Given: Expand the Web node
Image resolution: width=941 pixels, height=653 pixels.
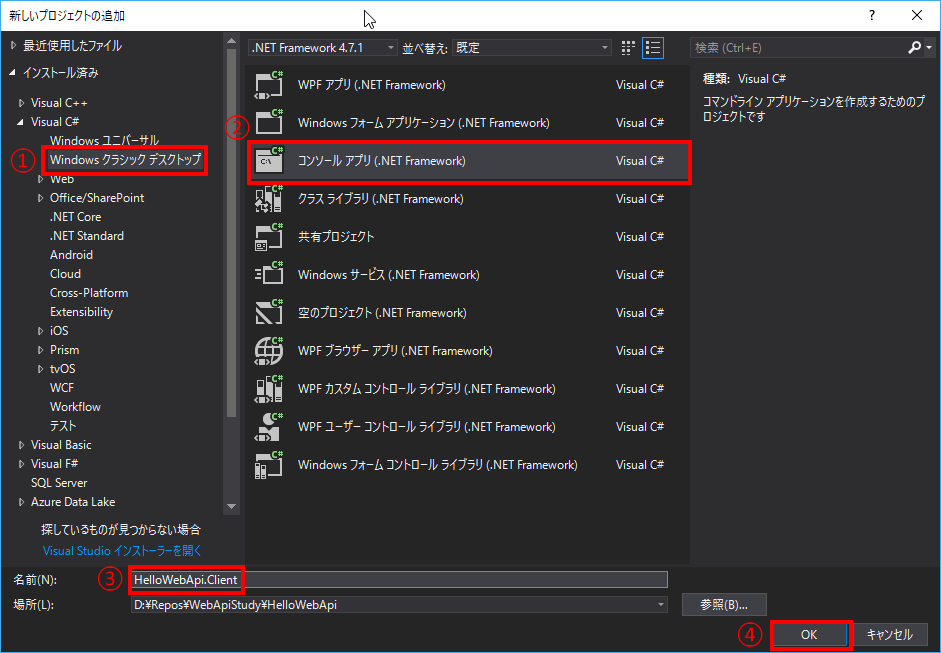Looking at the screenshot, I should point(41,179).
